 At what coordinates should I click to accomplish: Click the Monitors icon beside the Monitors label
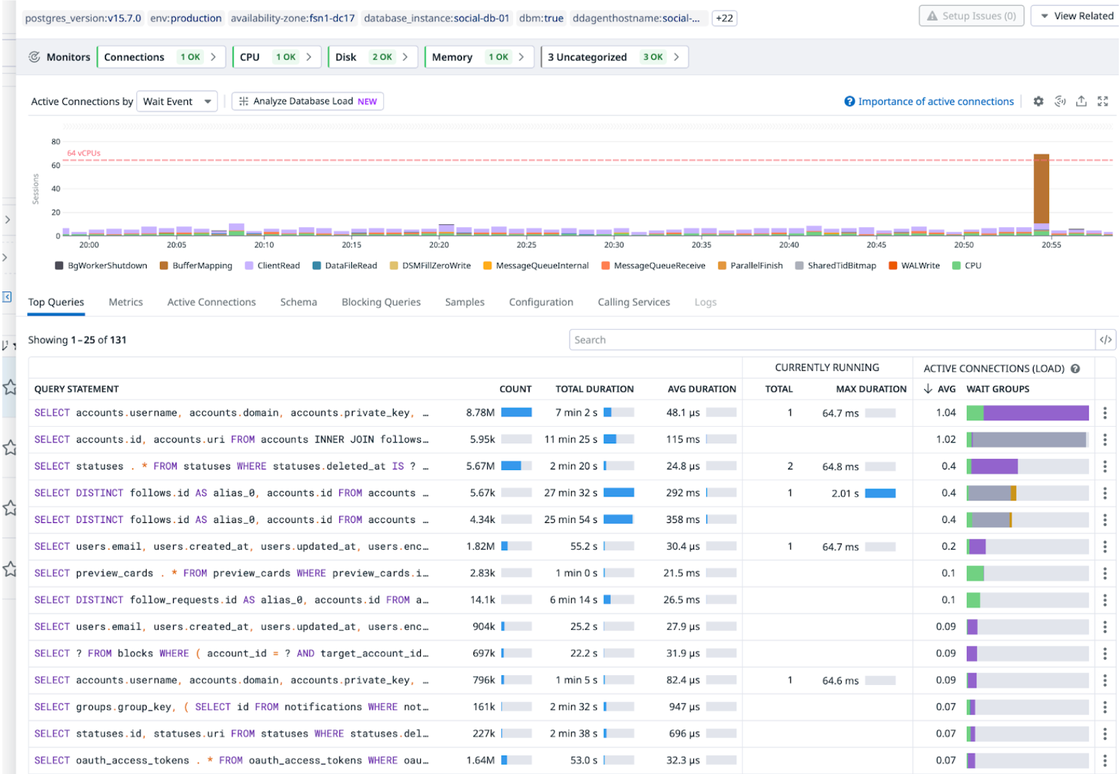pos(34,57)
